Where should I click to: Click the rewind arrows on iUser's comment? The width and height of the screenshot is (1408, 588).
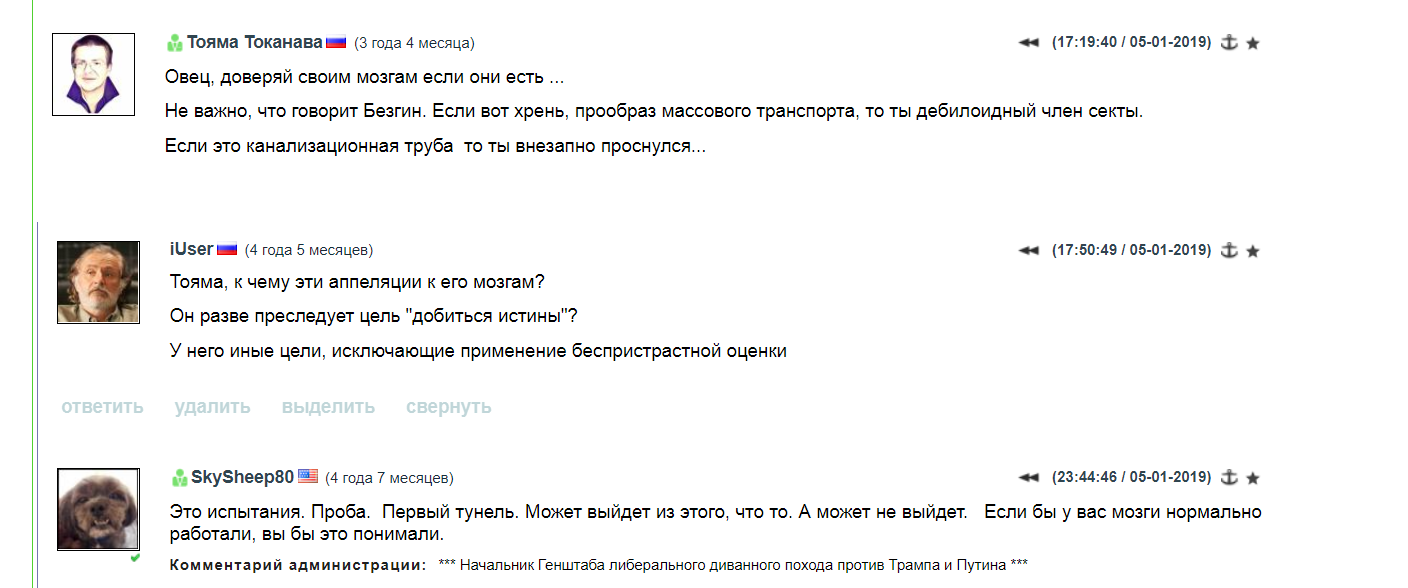tap(1028, 251)
